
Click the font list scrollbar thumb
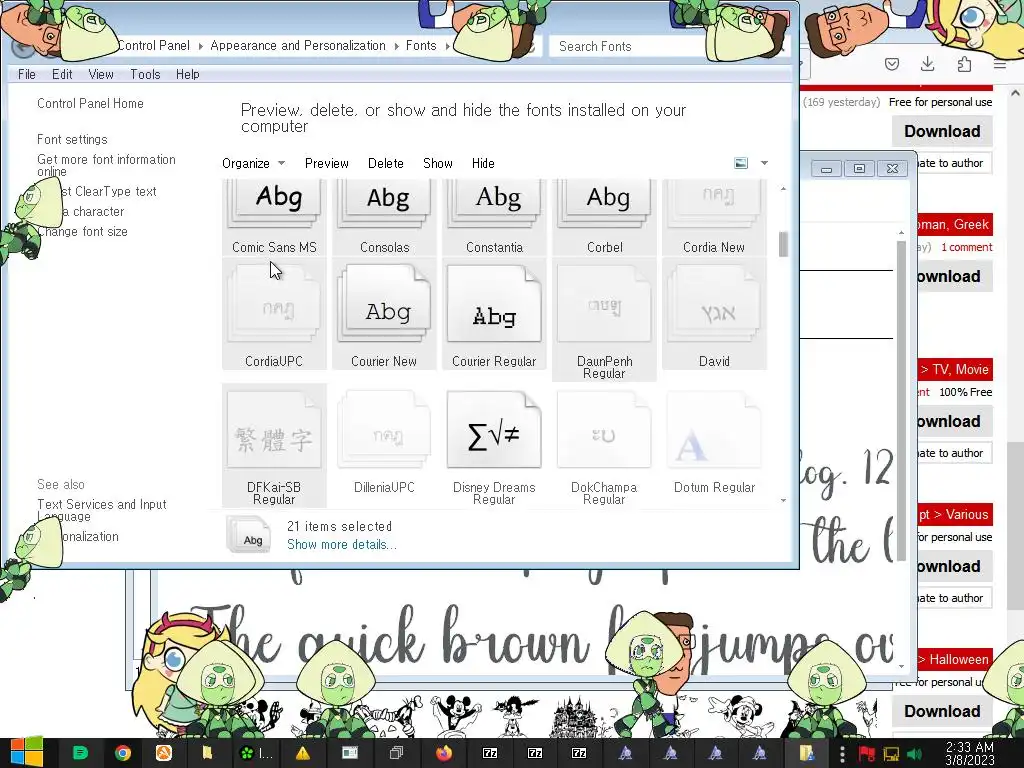click(784, 244)
